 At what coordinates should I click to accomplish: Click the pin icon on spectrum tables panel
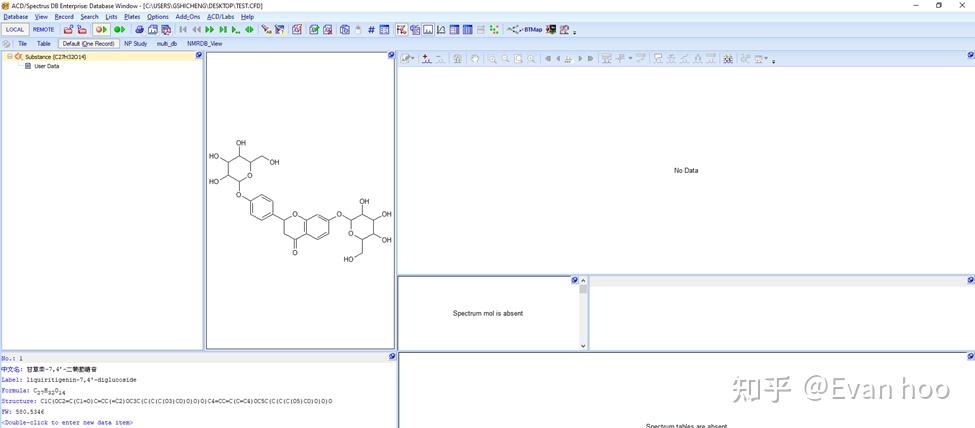pyautogui.click(x=971, y=356)
